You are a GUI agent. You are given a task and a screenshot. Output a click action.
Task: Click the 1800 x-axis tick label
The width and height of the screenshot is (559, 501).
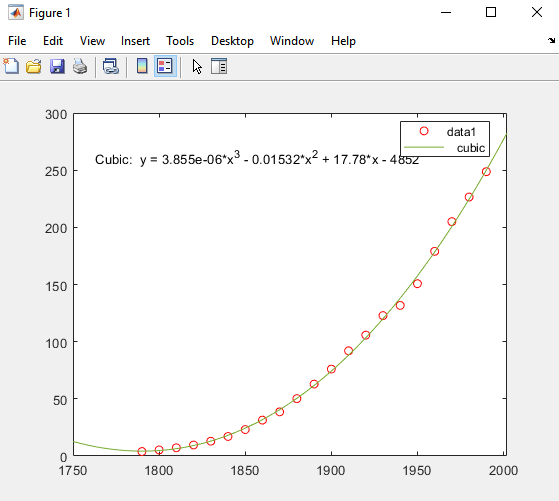[159, 471]
